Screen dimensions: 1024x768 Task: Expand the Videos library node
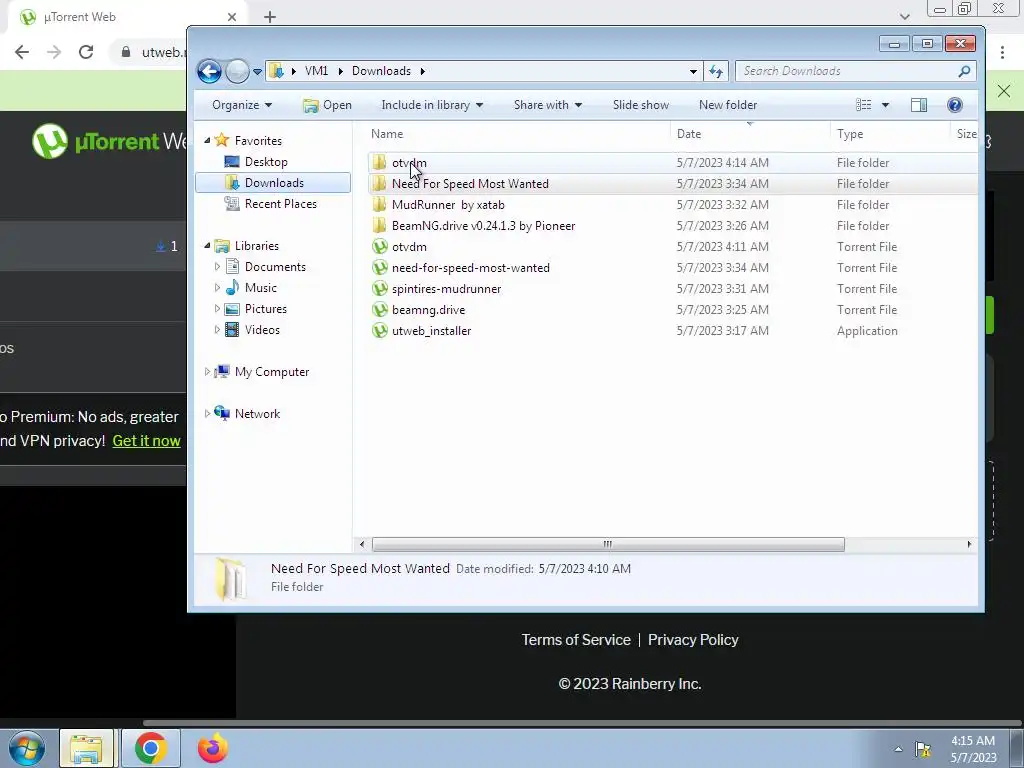point(217,330)
